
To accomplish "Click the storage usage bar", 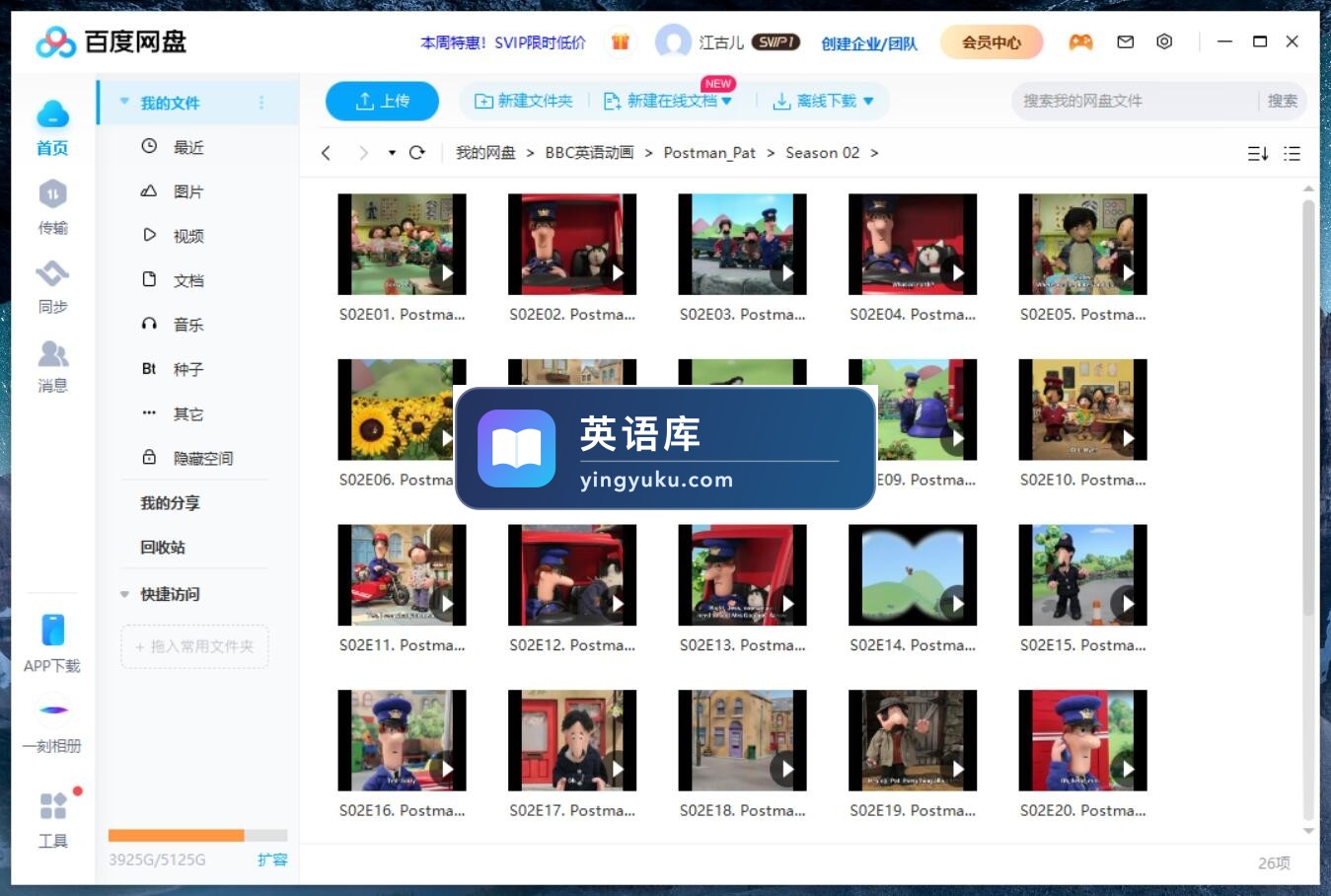I will (197, 835).
